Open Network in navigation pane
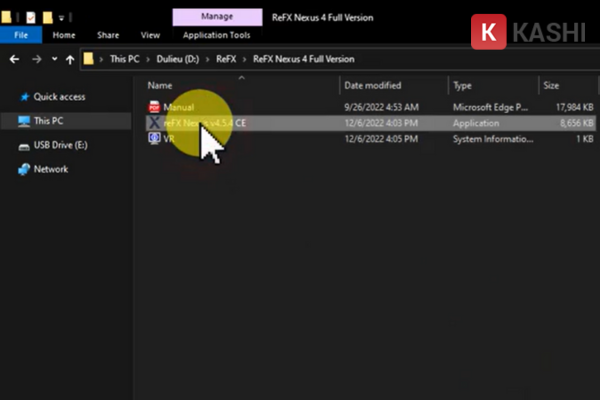 51,169
